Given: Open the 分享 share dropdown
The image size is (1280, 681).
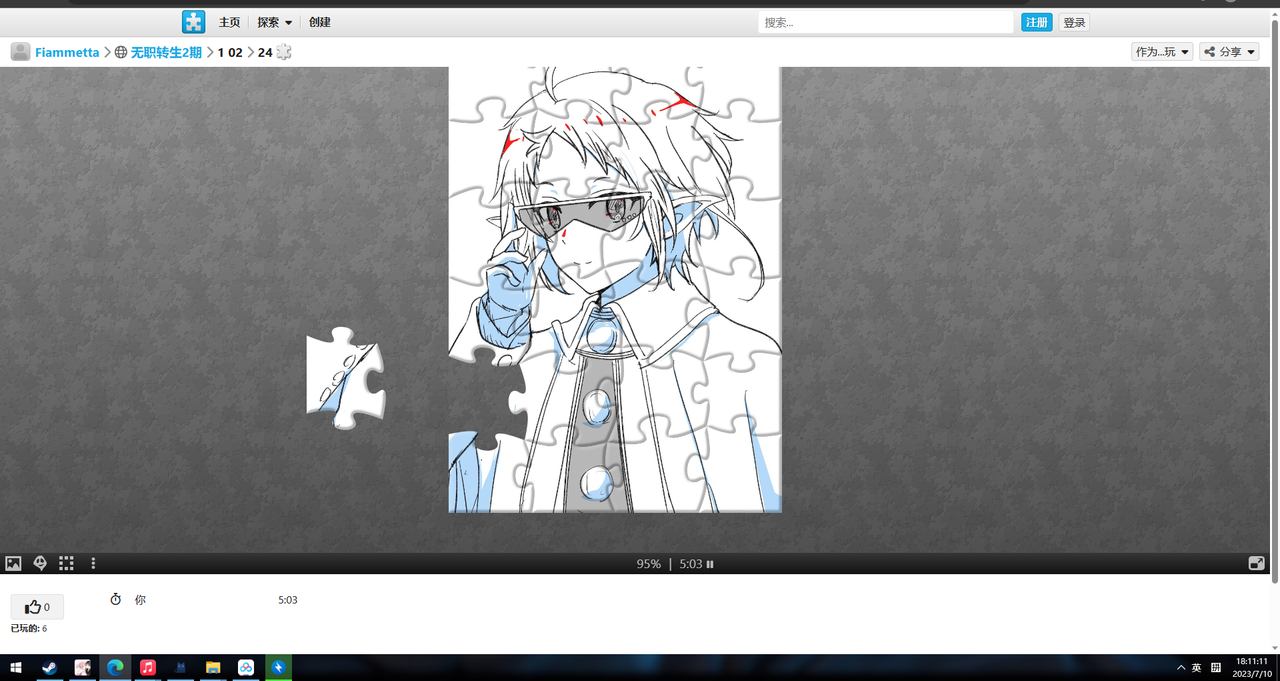Looking at the screenshot, I should pyautogui.click(x=1229, y=52).
